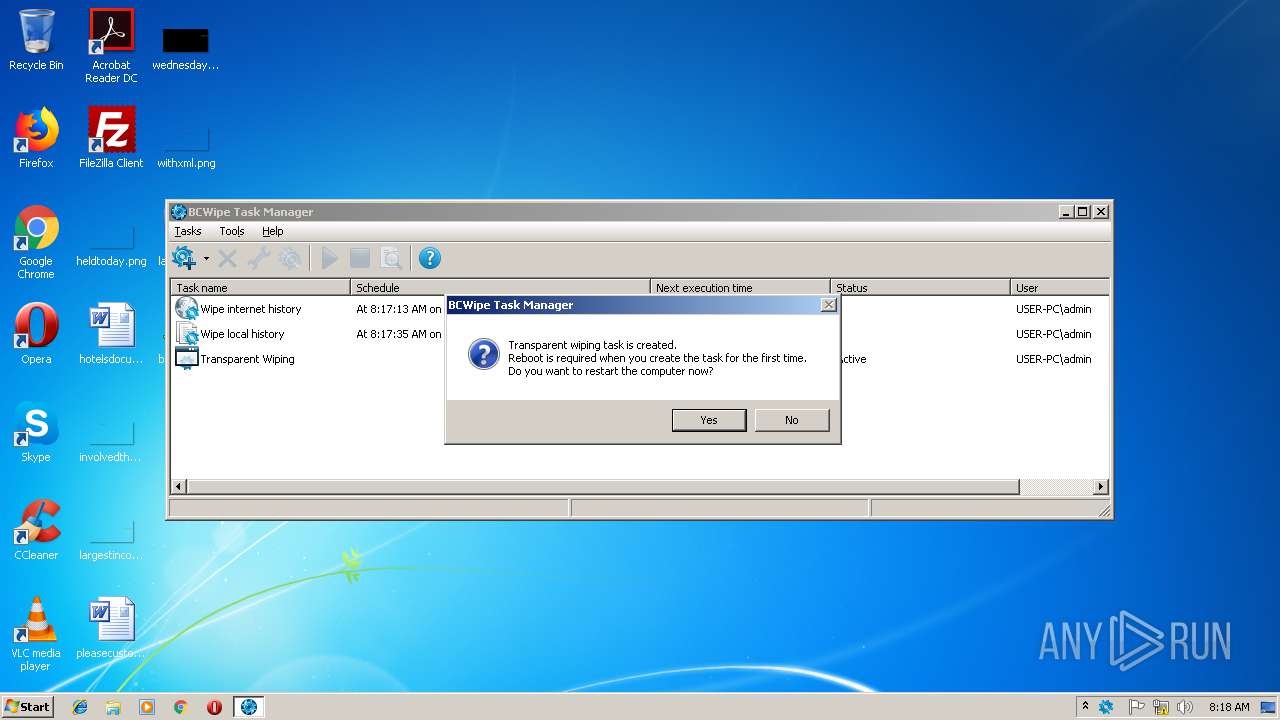Open the Skype desktop icon
Image resolution: width=1280 pixels, height=720 pixels.
coord(36,432)
